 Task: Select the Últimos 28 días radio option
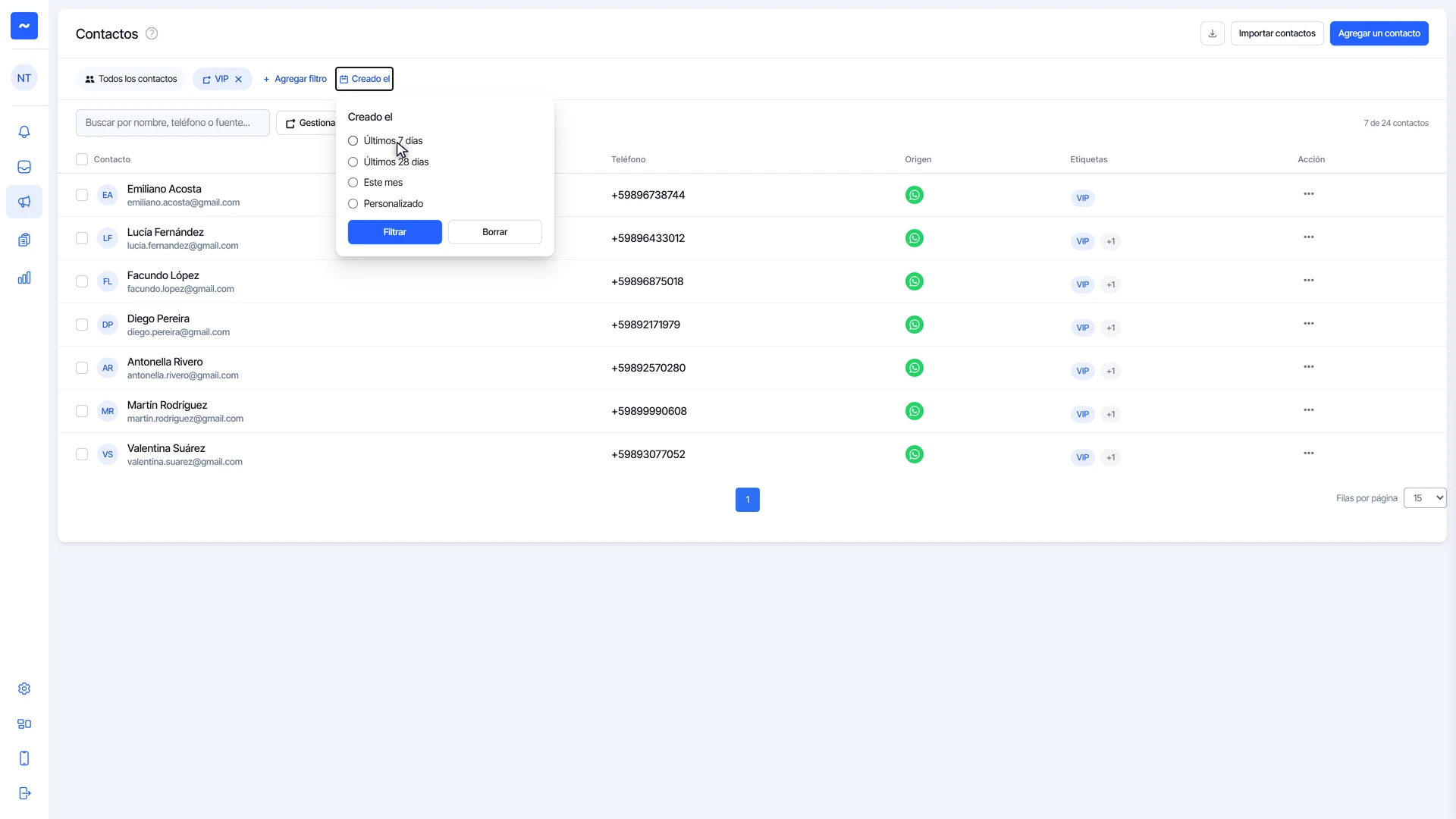pyautogui.click(x=353, y=162)
